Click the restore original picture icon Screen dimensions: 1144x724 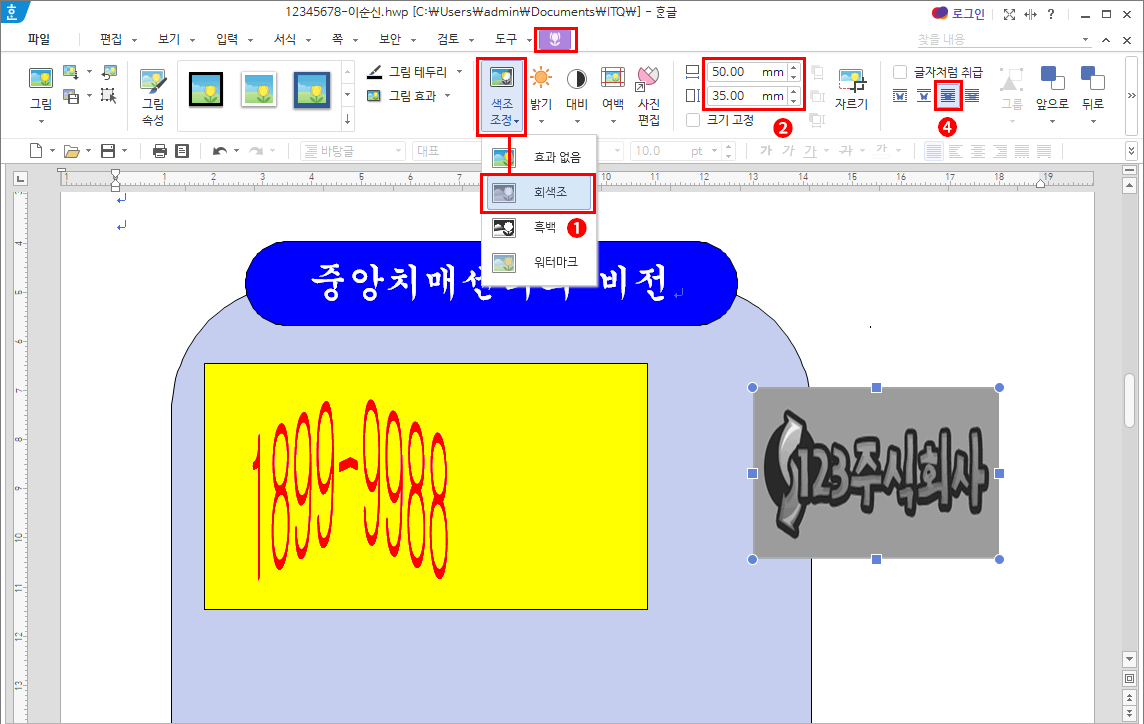tap(109, 72)
